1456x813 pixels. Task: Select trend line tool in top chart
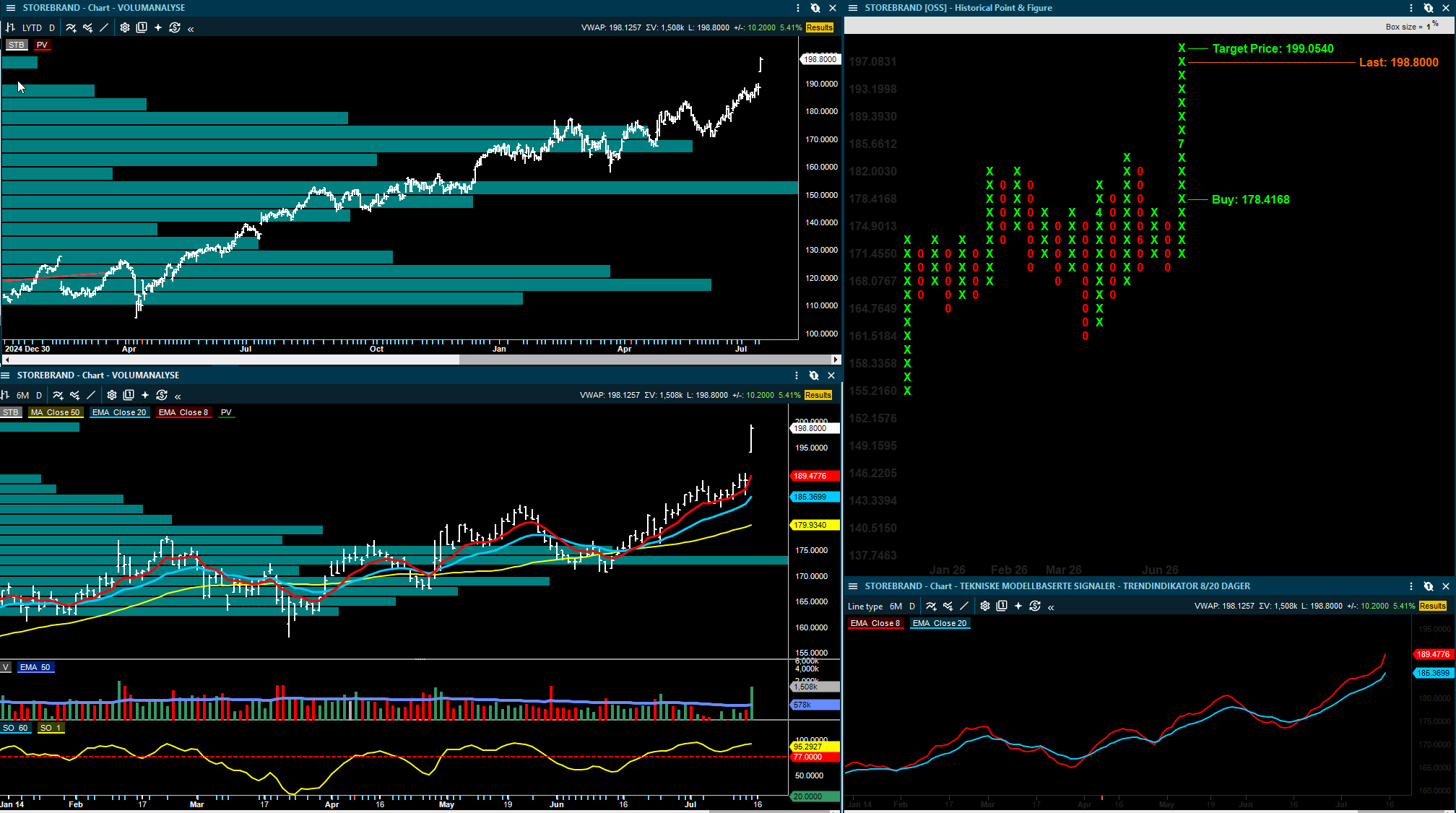pyautogui.click(x=104, y=27)
